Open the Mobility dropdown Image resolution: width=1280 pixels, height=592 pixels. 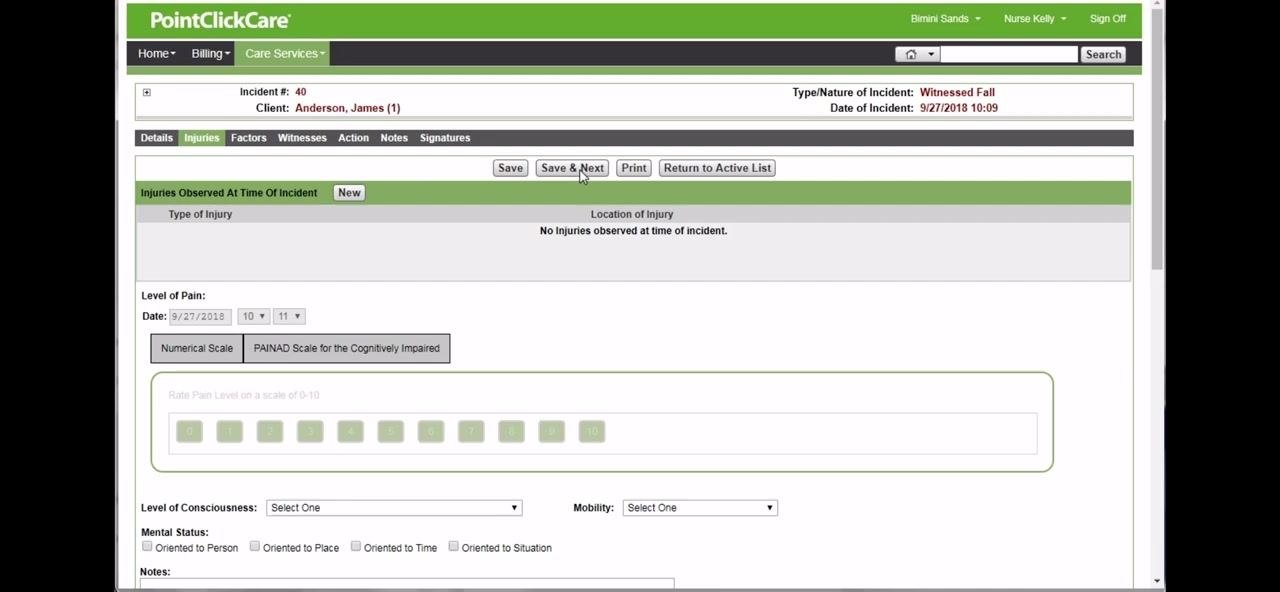coord(700,508)
